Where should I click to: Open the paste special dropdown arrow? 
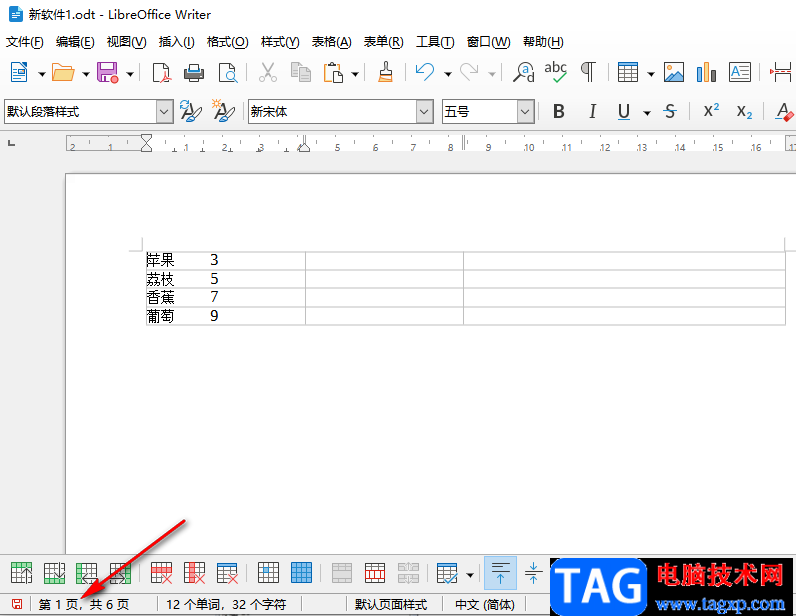click(355, 75)
